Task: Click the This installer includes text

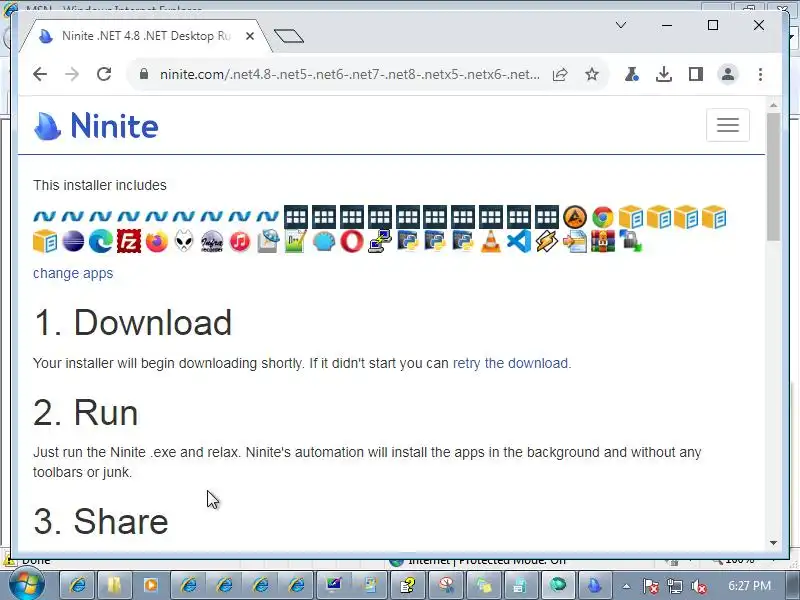Action: [x=100, y=185]
